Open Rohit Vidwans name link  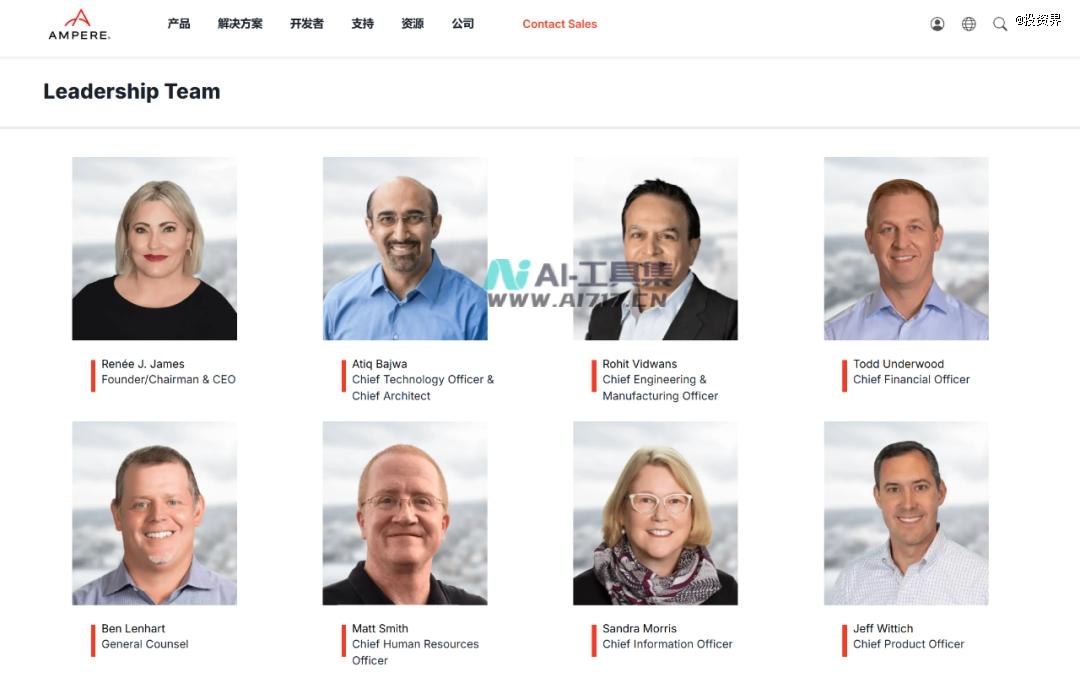639,364
